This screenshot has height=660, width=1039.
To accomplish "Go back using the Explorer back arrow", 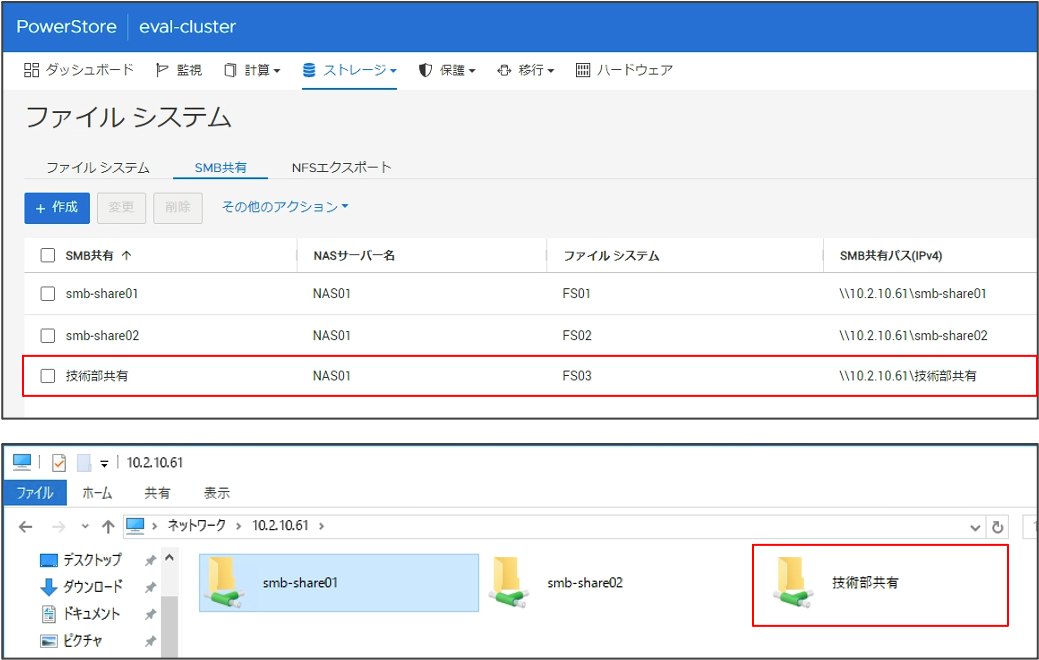I will (25, 526).
